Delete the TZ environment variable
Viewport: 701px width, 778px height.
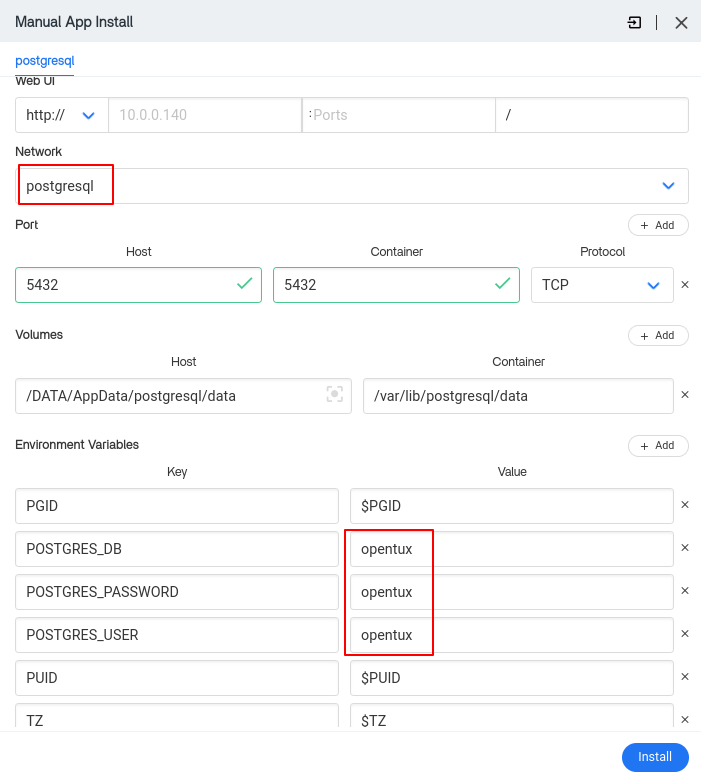(x=685, y=719)
